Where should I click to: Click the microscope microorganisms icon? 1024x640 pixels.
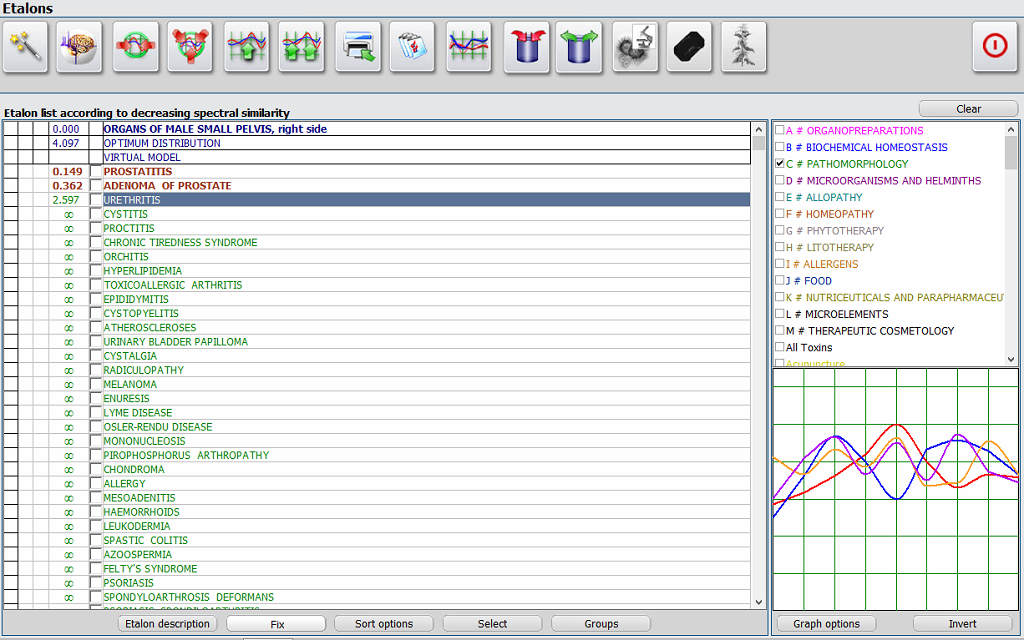tap(637, 46)
